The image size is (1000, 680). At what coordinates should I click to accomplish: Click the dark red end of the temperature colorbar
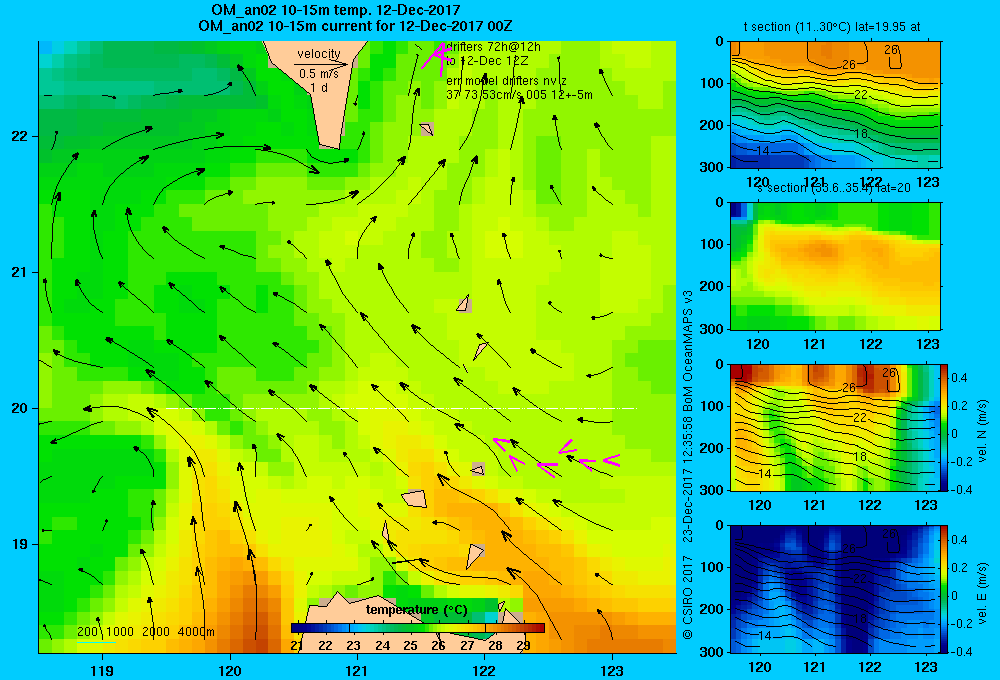tap(538, 628)
